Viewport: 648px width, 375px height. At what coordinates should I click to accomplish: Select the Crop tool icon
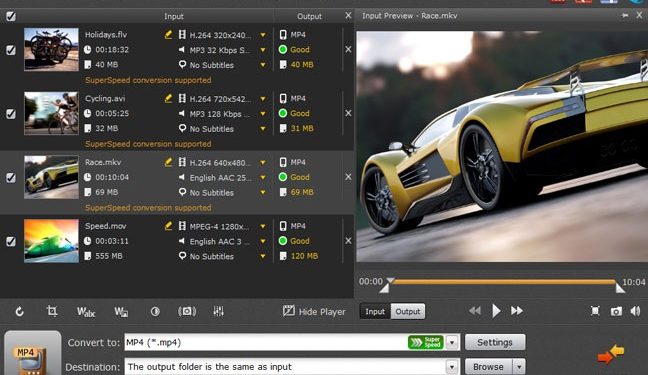(52, 311)
